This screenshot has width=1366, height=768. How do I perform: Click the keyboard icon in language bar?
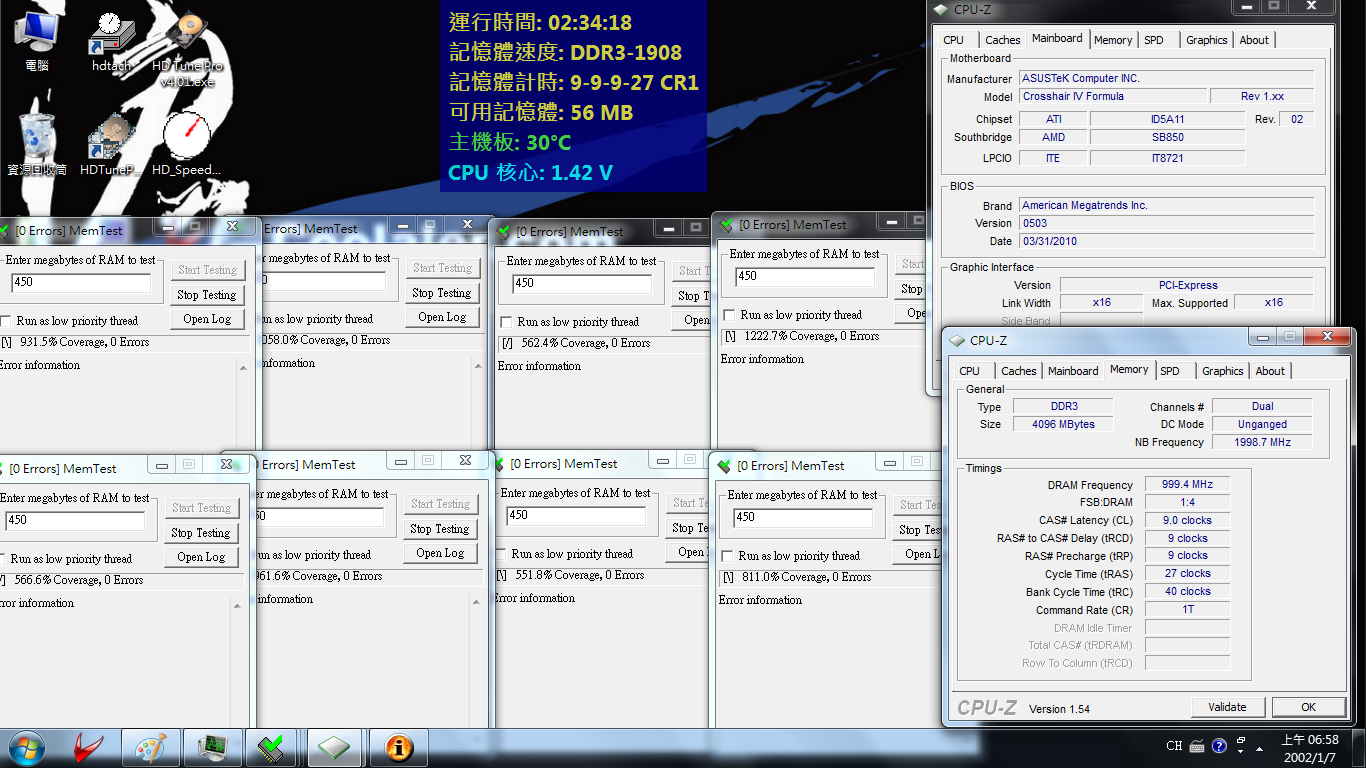click(1198, 746)
